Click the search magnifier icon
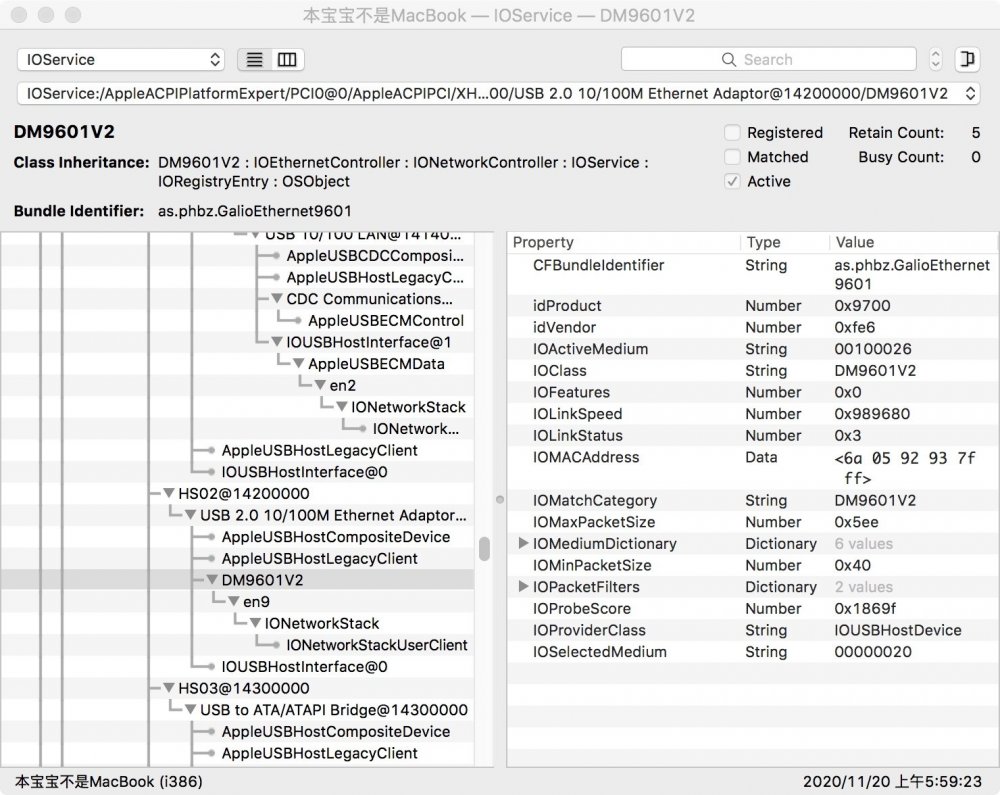 click(x=728, y=59)
